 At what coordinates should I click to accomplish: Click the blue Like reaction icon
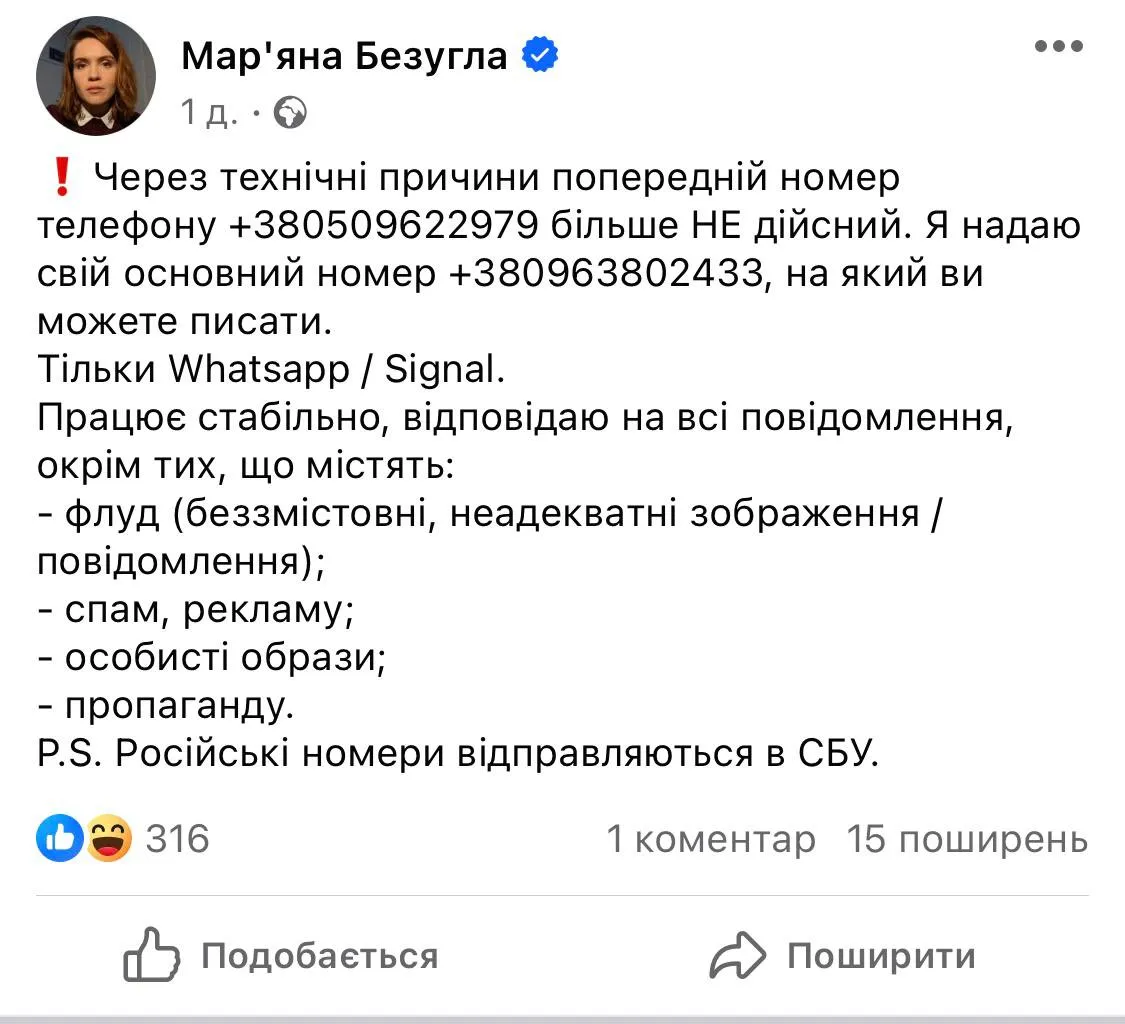(x=59, y=838)
